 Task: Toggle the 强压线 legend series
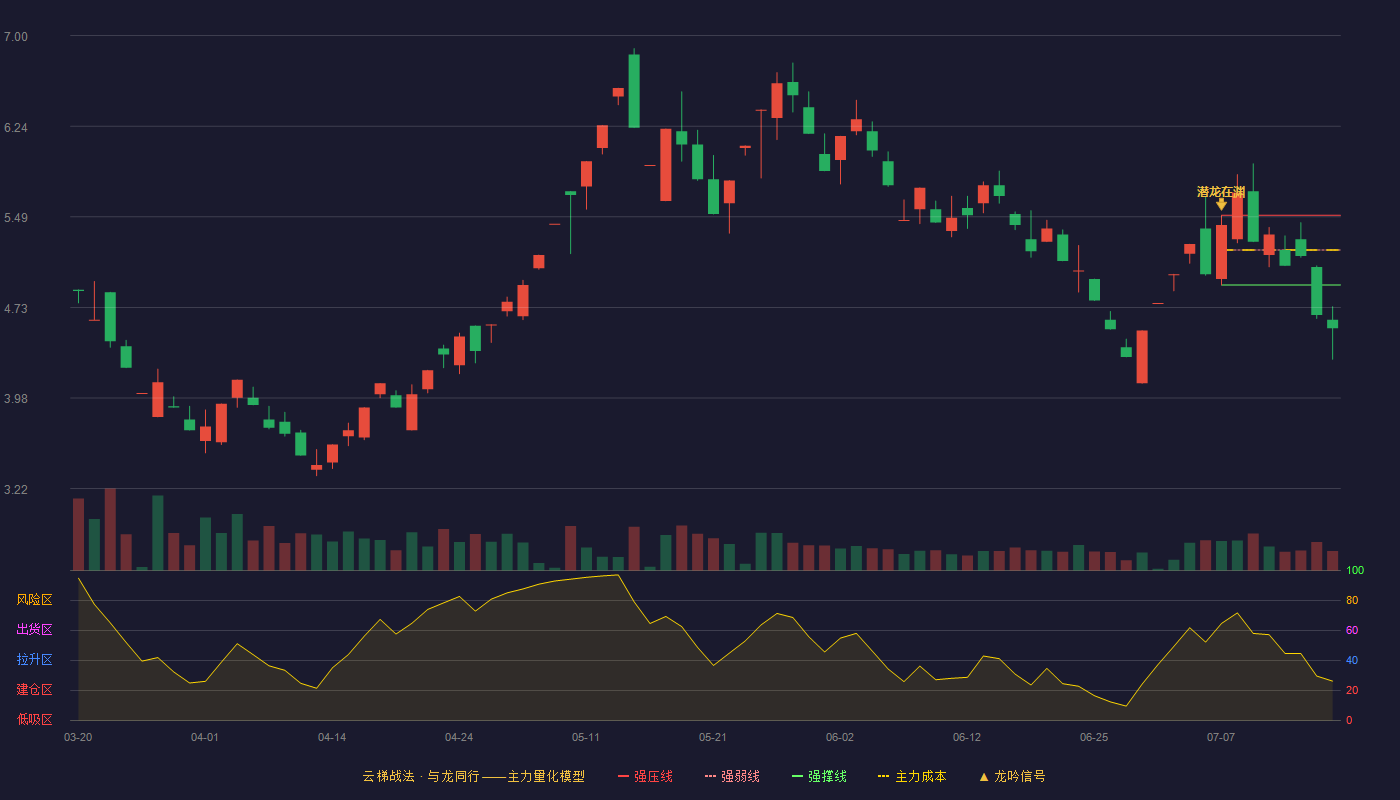pyautogui.click(x=645, y=776)
